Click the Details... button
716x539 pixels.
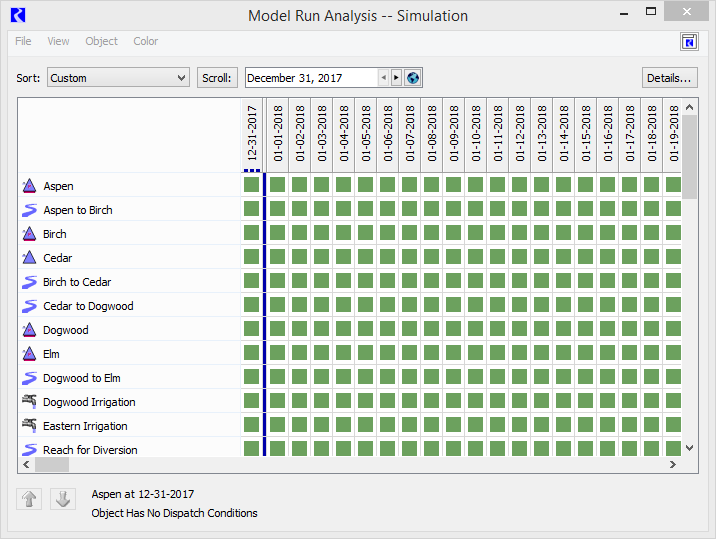click(669, 78)
